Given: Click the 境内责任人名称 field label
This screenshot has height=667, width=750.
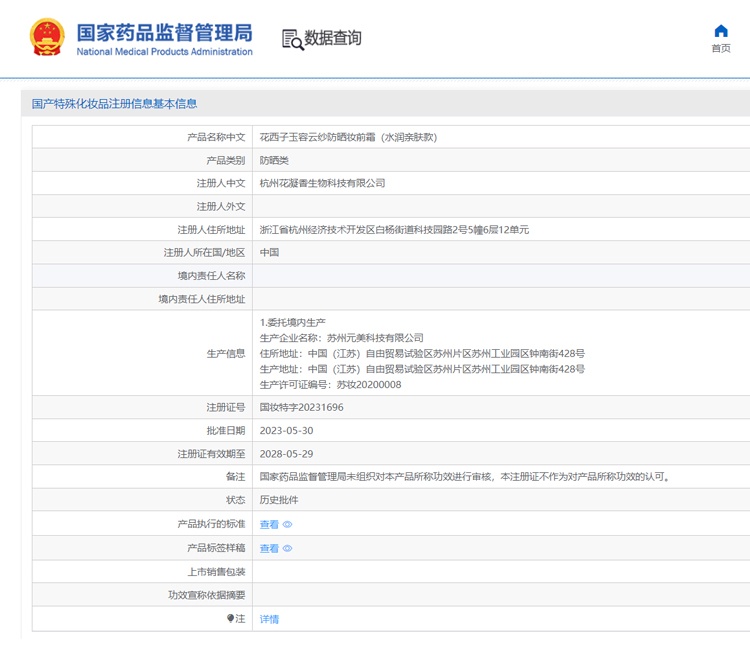Looking at the screenshot, I should [211, 276].
